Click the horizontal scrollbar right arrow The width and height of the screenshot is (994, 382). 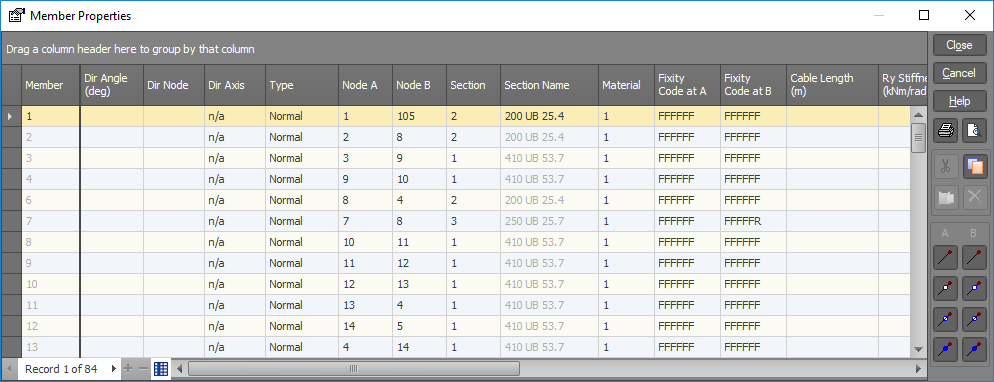[x=918, y=369]
